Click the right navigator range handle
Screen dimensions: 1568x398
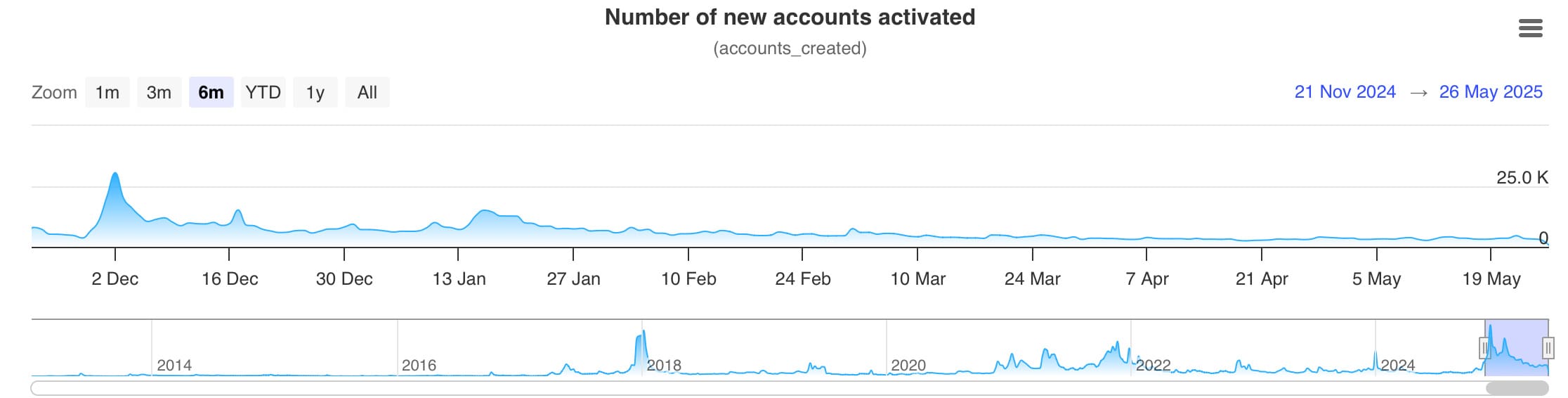coord(1548,348)
